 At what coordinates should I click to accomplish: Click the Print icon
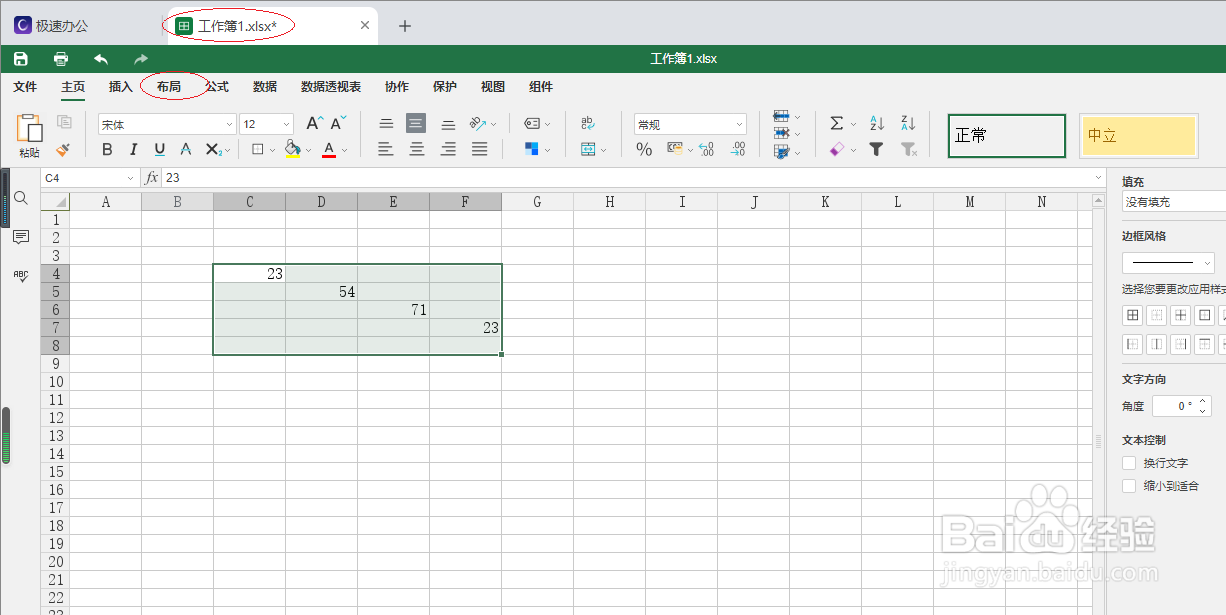click(61, 59)
